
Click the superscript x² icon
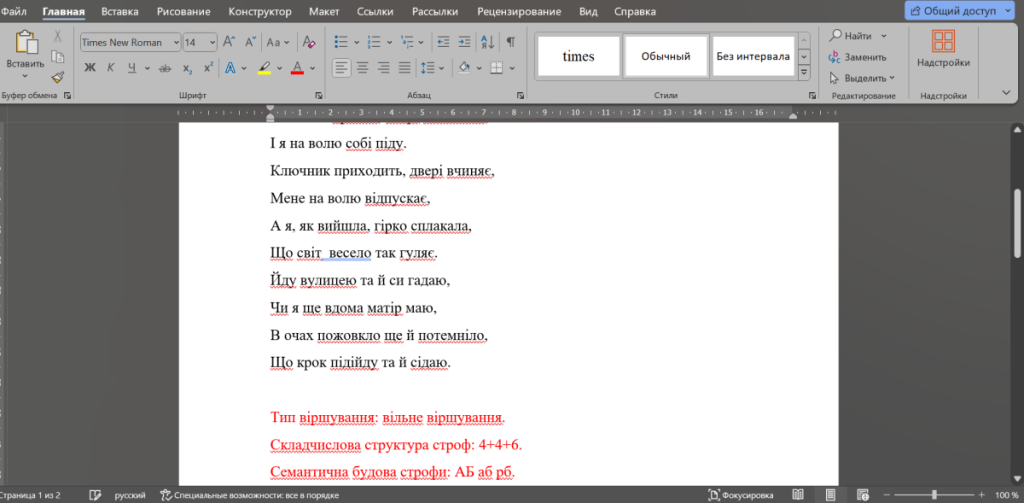[208, 68]
